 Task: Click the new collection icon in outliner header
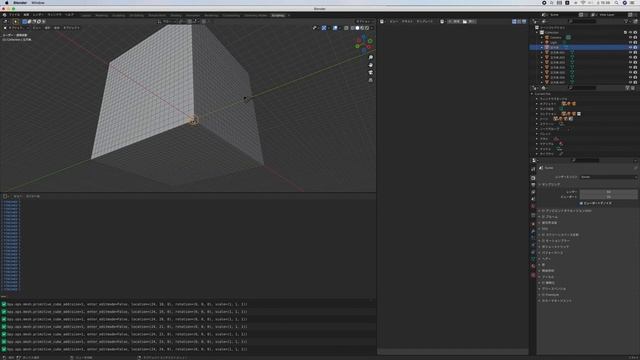click(635, 21)
